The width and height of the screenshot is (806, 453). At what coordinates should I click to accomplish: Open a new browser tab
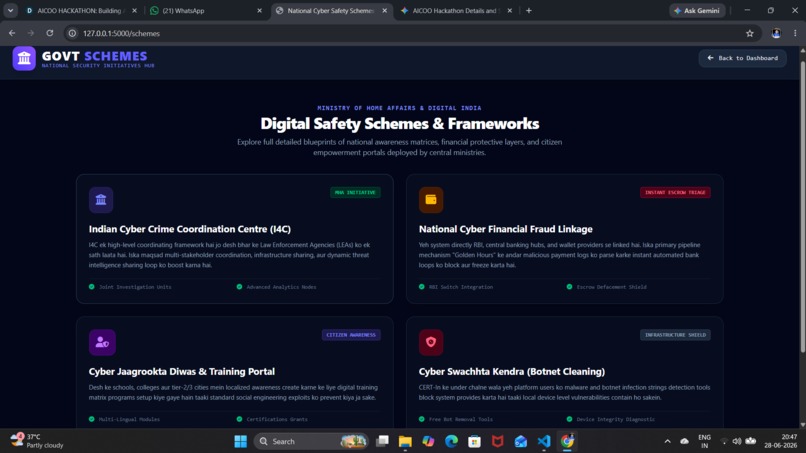(x=528, y=10)
